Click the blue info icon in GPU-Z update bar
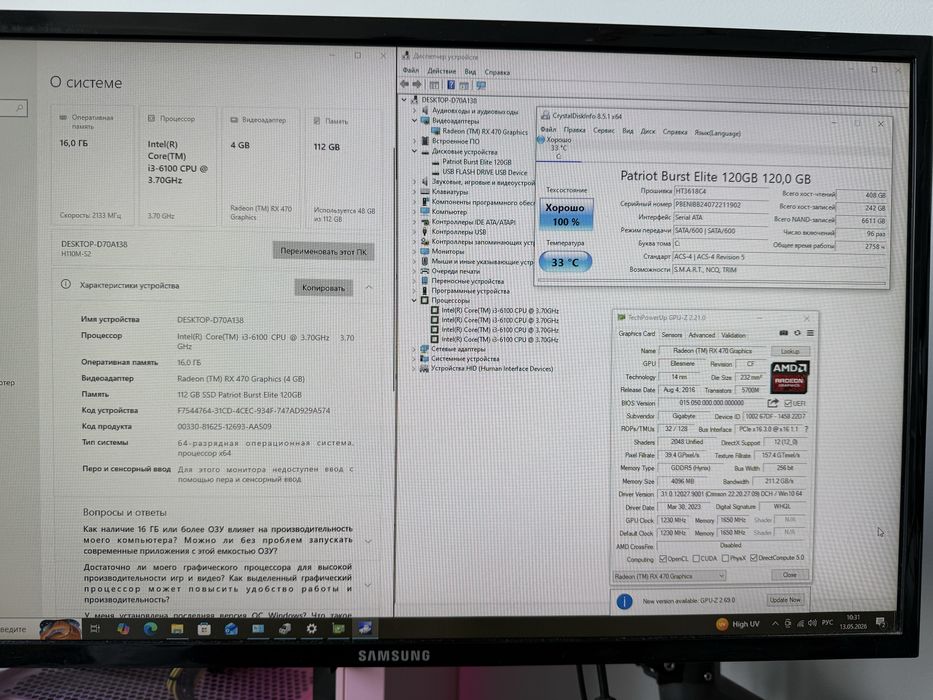The width and height of the screenshot is (933, 700). pos(624,602)
